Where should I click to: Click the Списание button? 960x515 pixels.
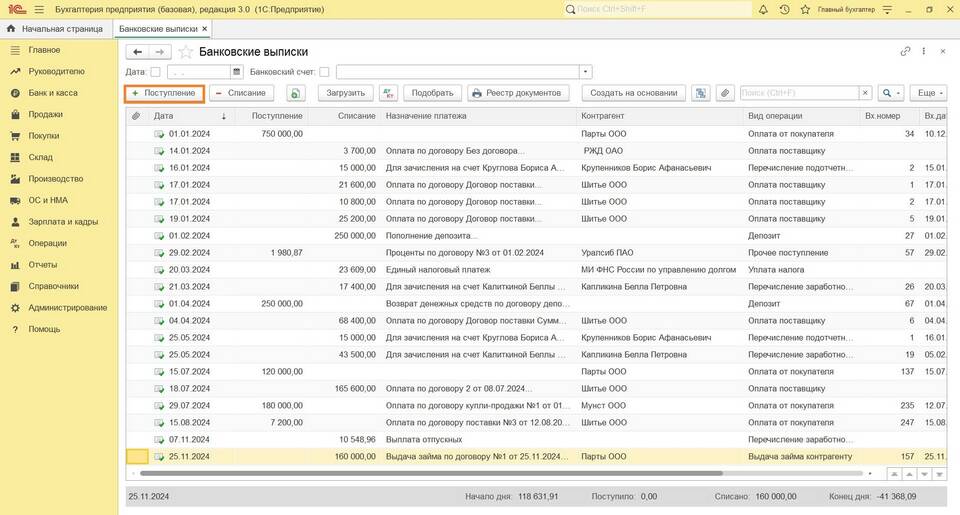tap(241, 93)
